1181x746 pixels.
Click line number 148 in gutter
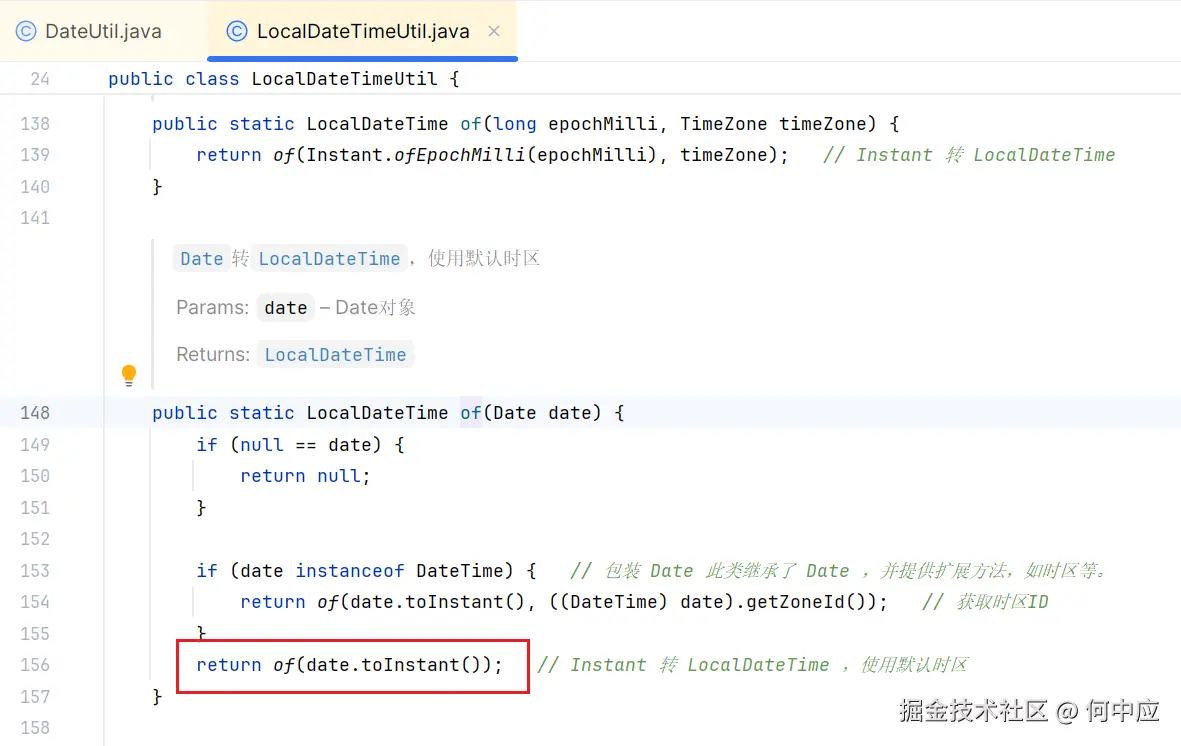tap(35, 413)
